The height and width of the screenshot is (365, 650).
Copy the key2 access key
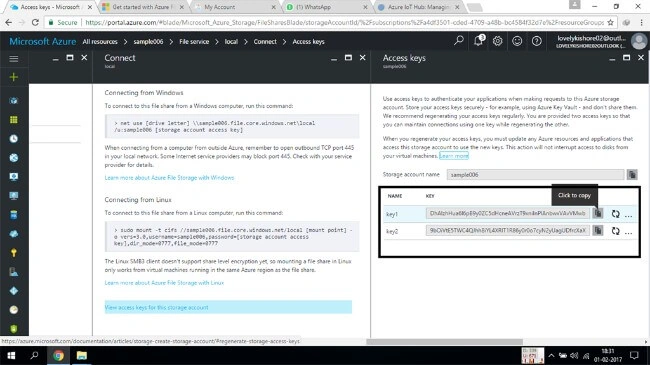[598, 230]
